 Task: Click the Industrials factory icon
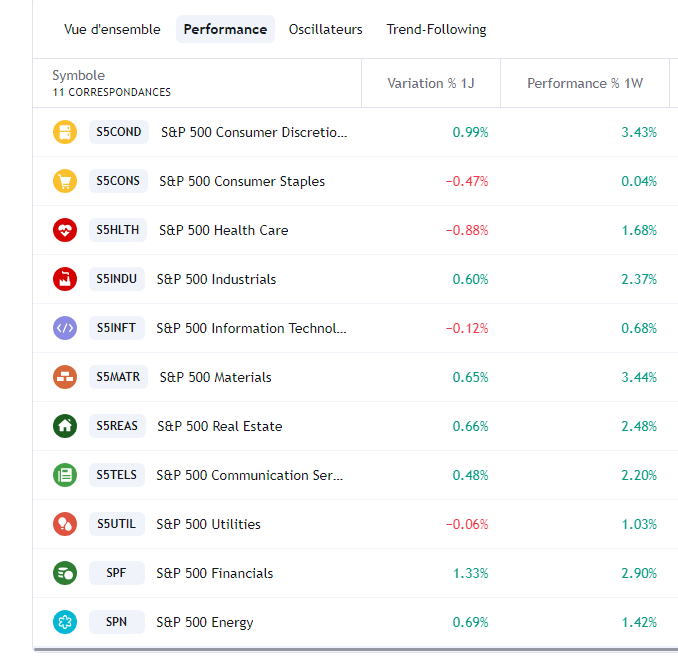pos(64,279)
